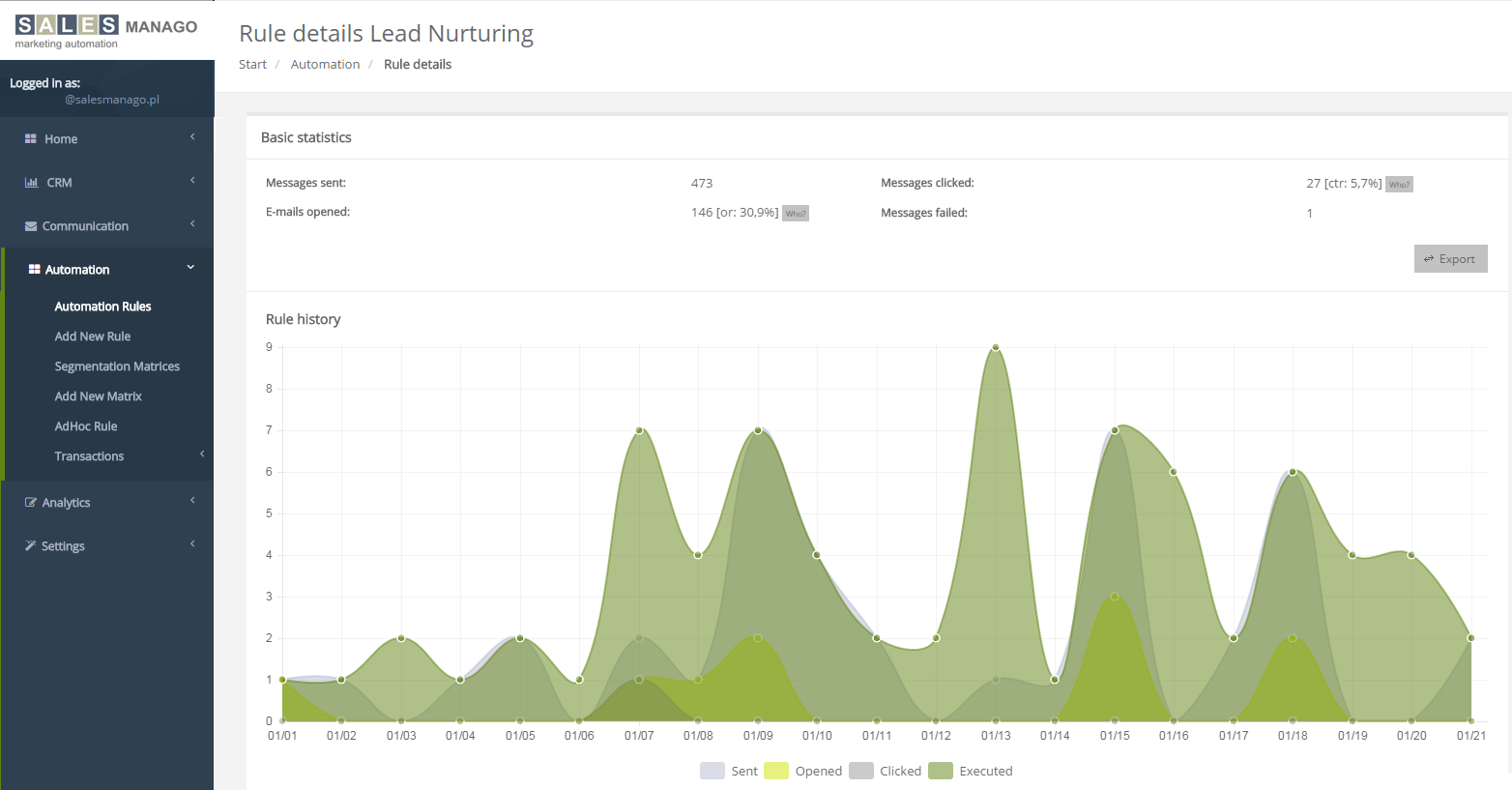Click the CRM bar chart icon
This screenshot has width=1512, height=790.
point(31,183)
